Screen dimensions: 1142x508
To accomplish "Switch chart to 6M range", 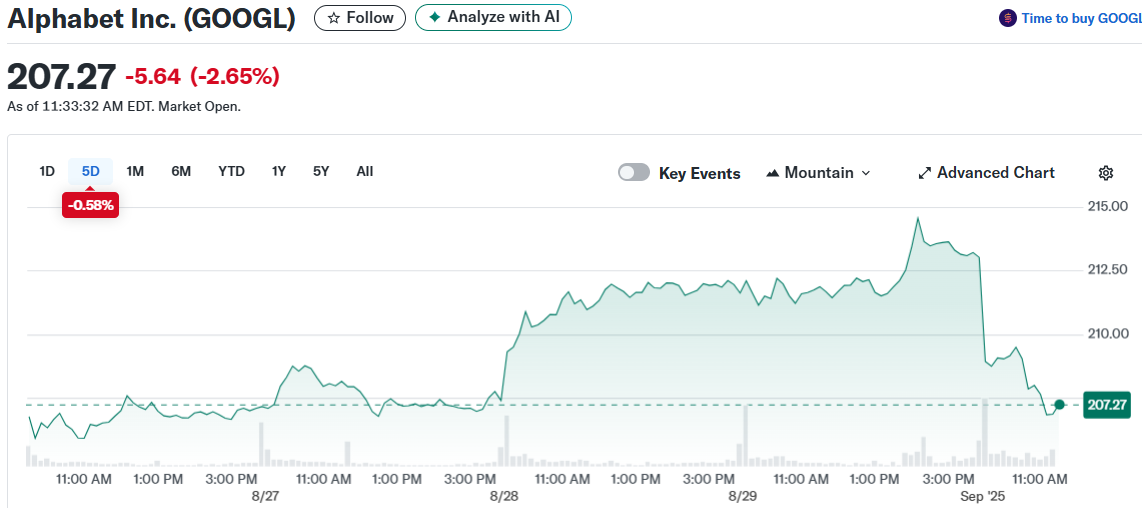I will pyautogui.click(x=181, y=171).
